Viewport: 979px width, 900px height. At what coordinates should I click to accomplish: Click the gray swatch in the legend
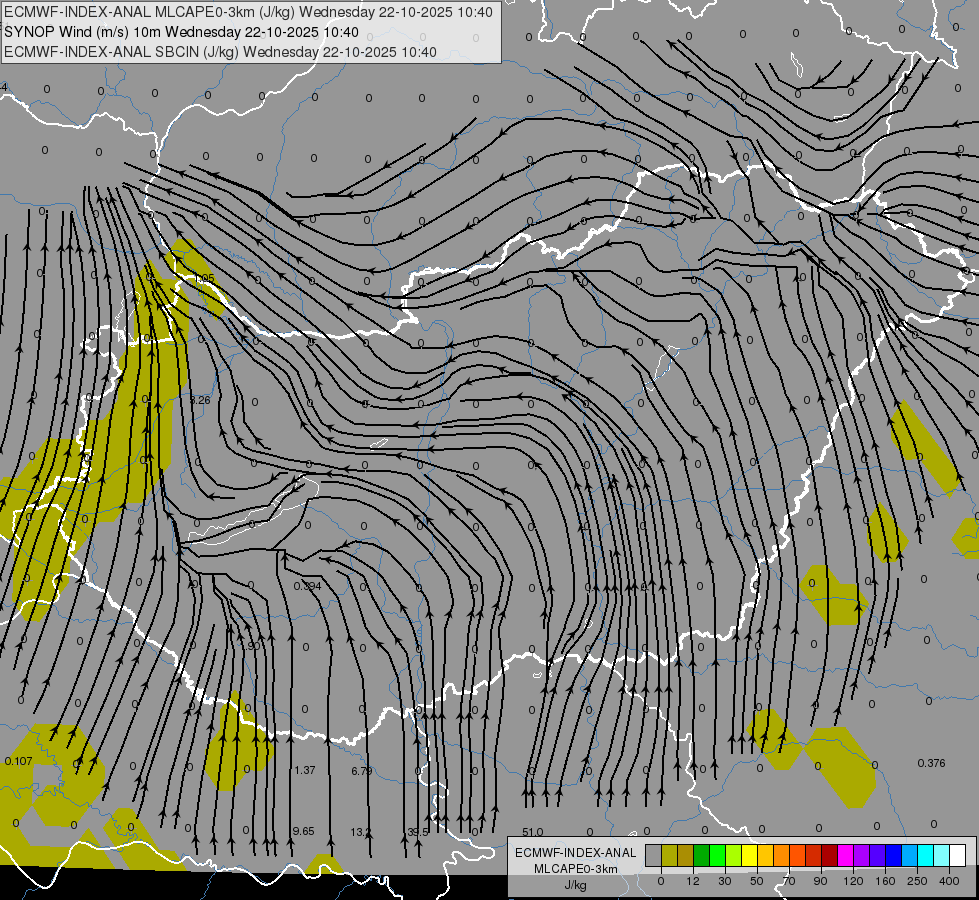(654, 856)
